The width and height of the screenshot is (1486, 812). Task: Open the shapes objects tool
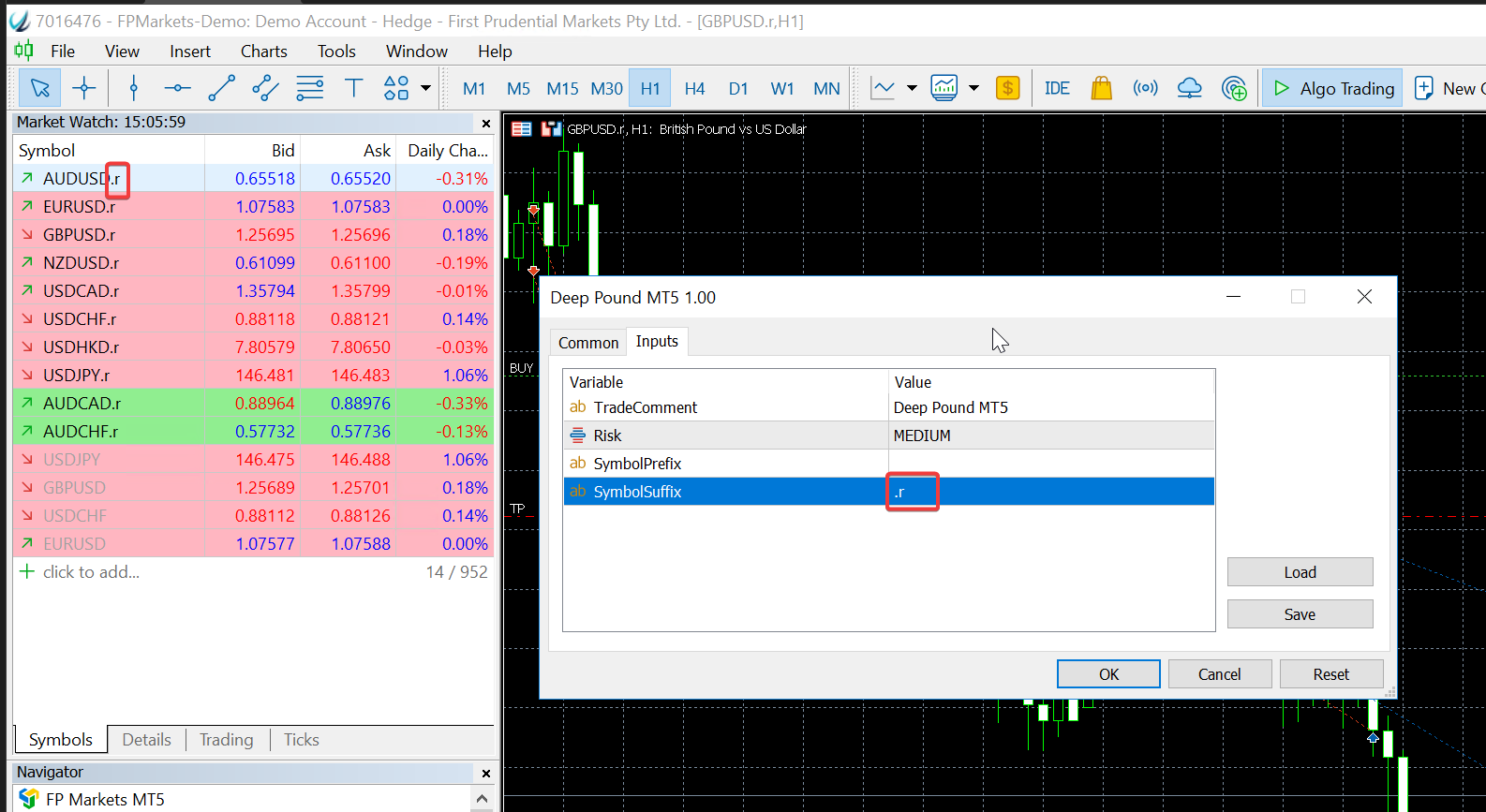[396, 88]
